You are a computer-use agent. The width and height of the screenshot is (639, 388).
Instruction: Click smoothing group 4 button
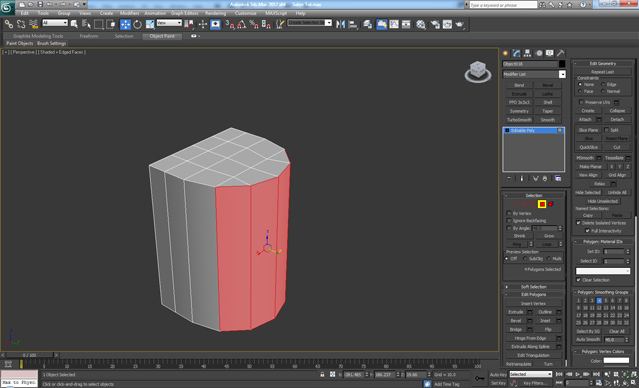(599, 300)
